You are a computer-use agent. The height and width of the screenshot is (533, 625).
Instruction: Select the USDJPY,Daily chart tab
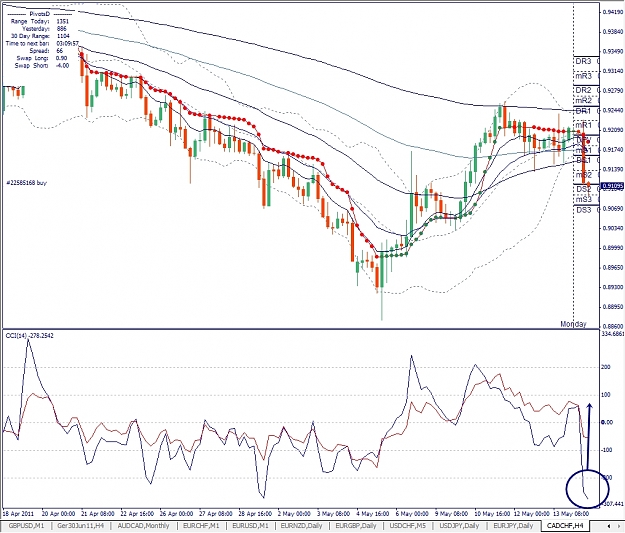pos(460,525)
